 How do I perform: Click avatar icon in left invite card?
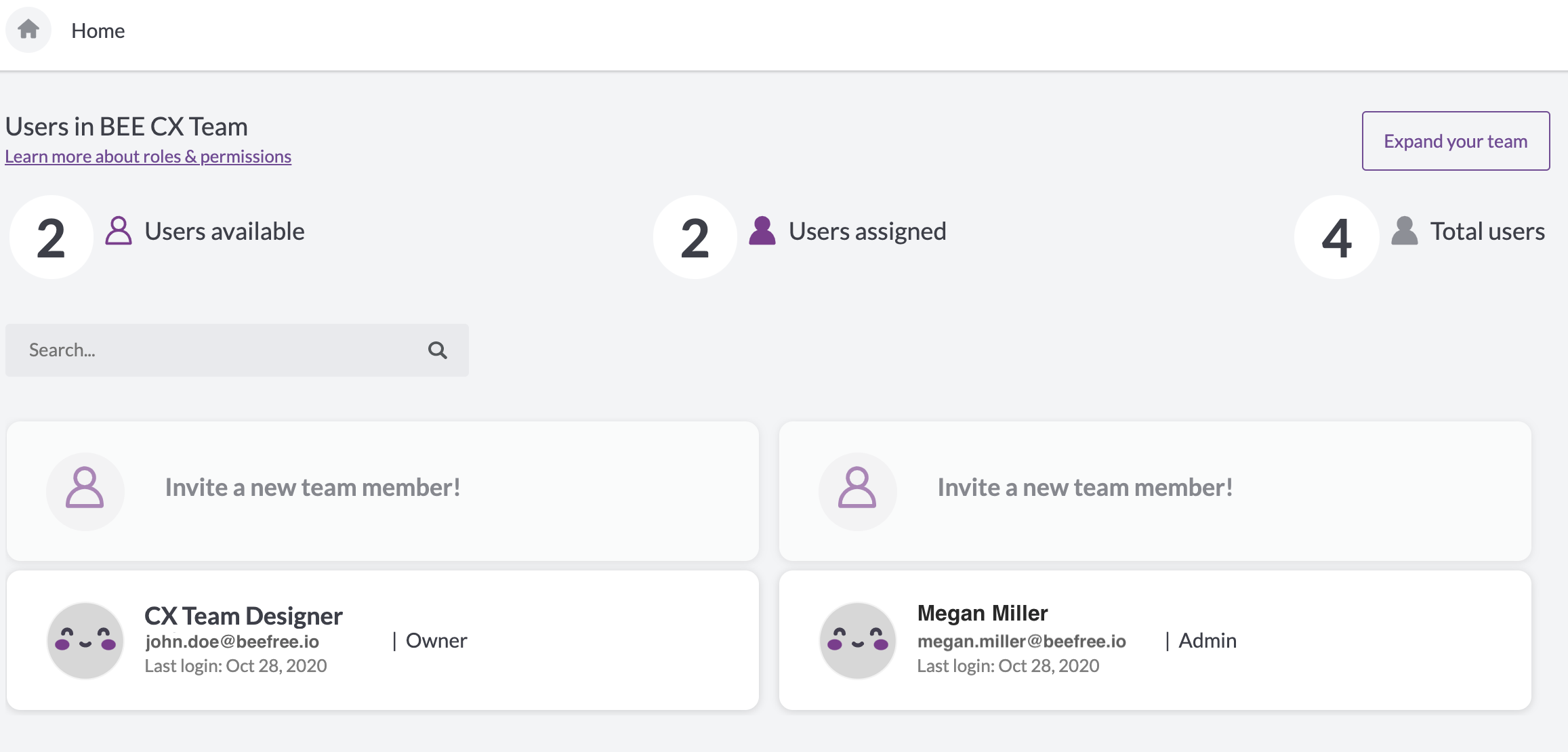point(85,491)
